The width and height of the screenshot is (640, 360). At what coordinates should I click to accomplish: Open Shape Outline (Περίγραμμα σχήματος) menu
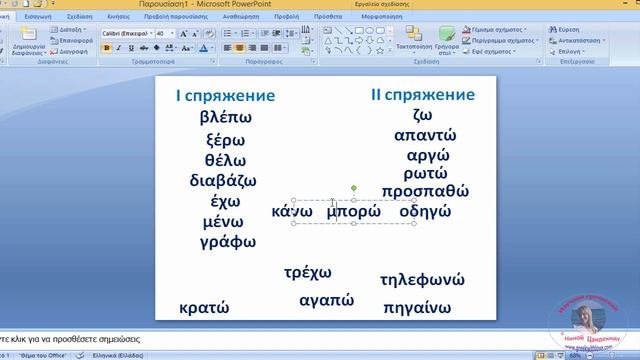pos(500,41)
